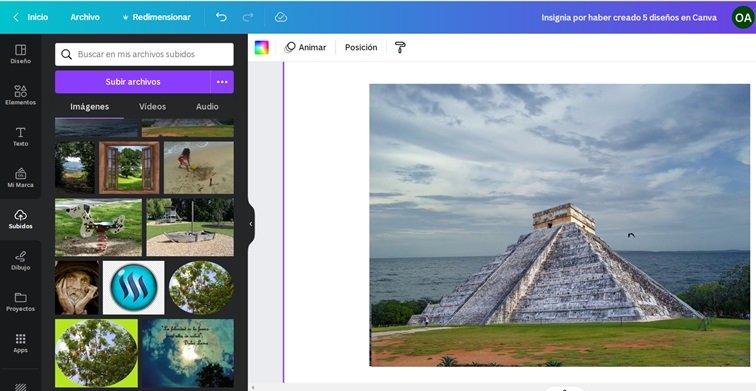756x391 pixels.
Task: Select the Subidos uploads panel
Action: (x=20, y=219)
